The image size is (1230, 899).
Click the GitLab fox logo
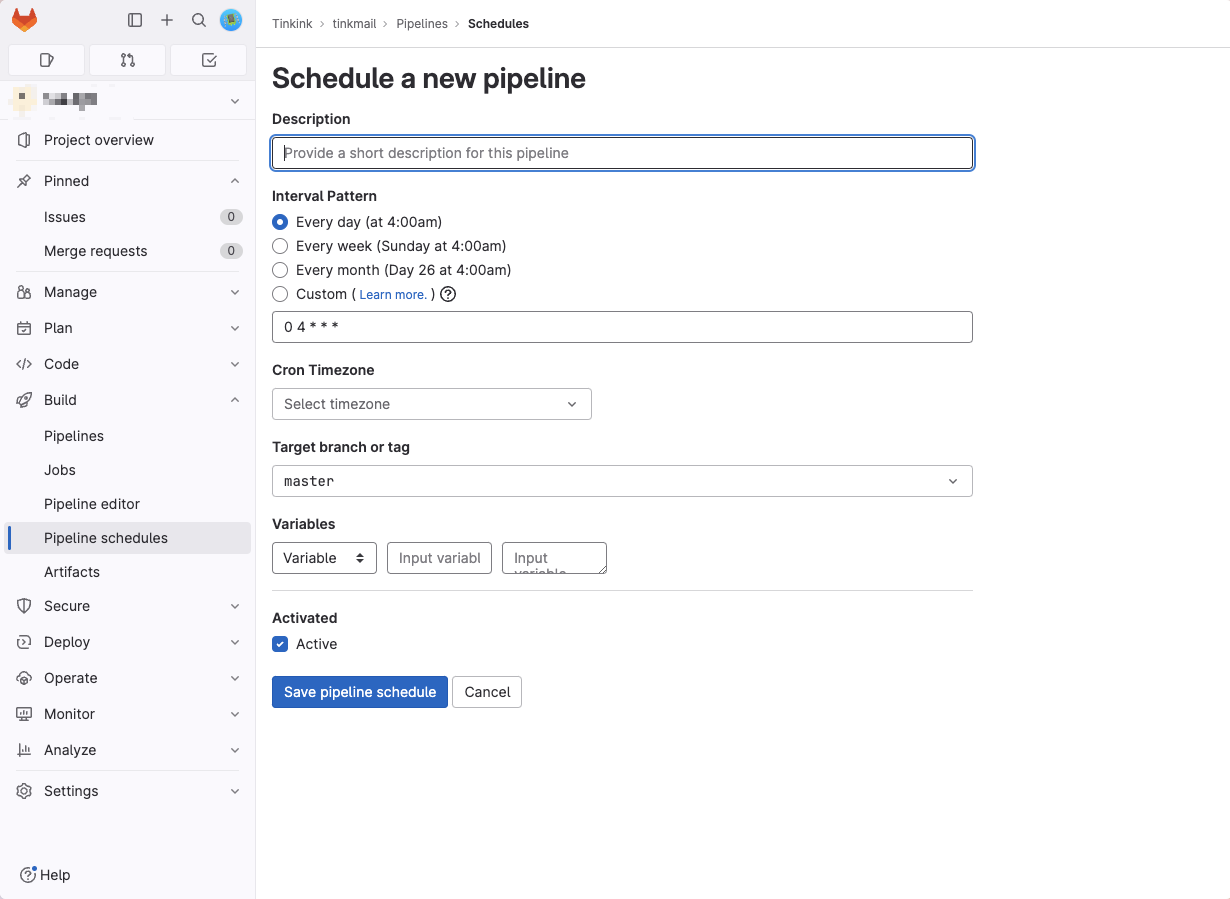[24, 20]
